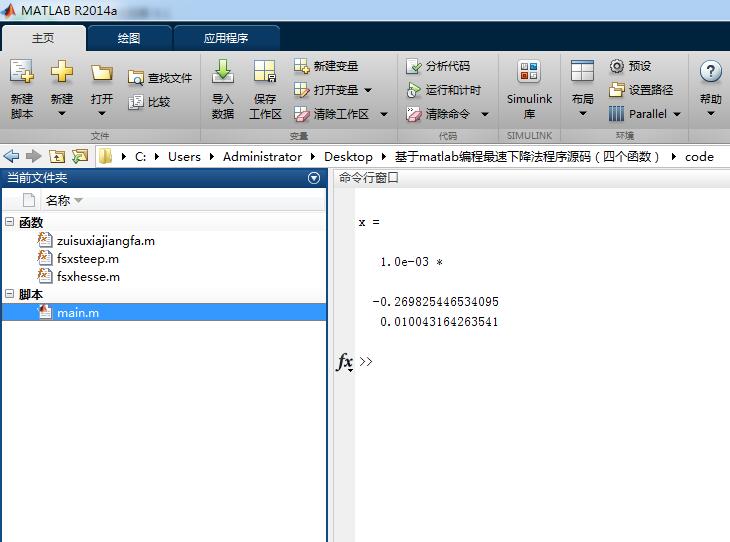Click the Parallel icon
Screen dimensions: 730x542
pos(616,114)
